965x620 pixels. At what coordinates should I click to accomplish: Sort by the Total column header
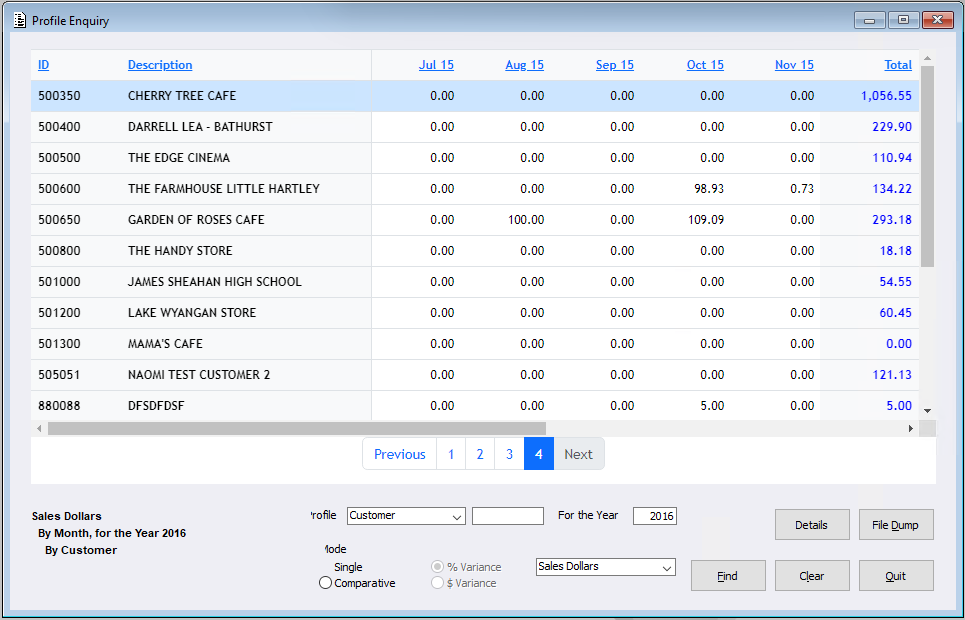click(898, 65)
